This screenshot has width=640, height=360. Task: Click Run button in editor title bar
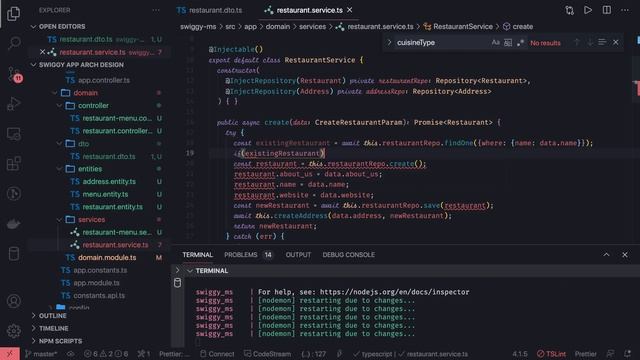tap(588, 10)
